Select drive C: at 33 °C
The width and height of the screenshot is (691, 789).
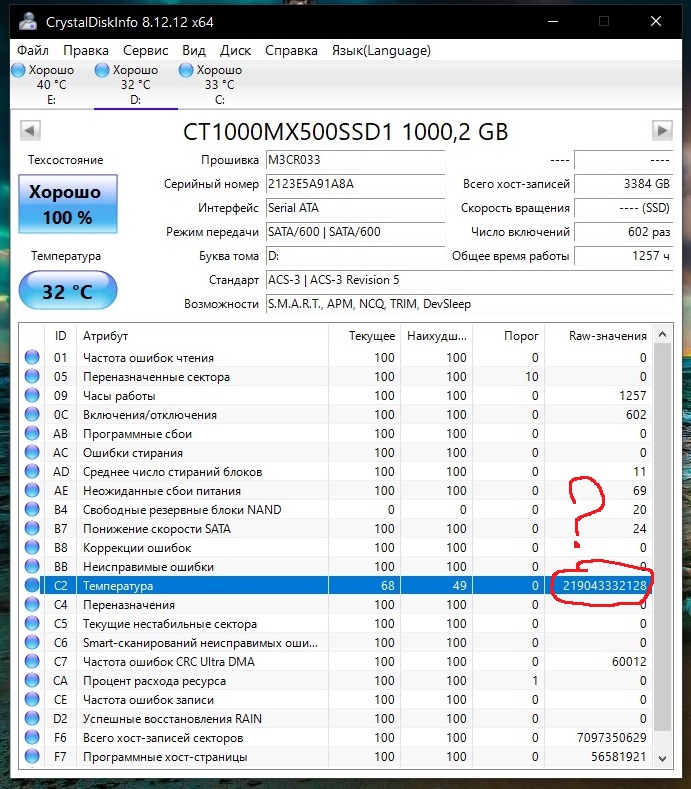[219, 85]
